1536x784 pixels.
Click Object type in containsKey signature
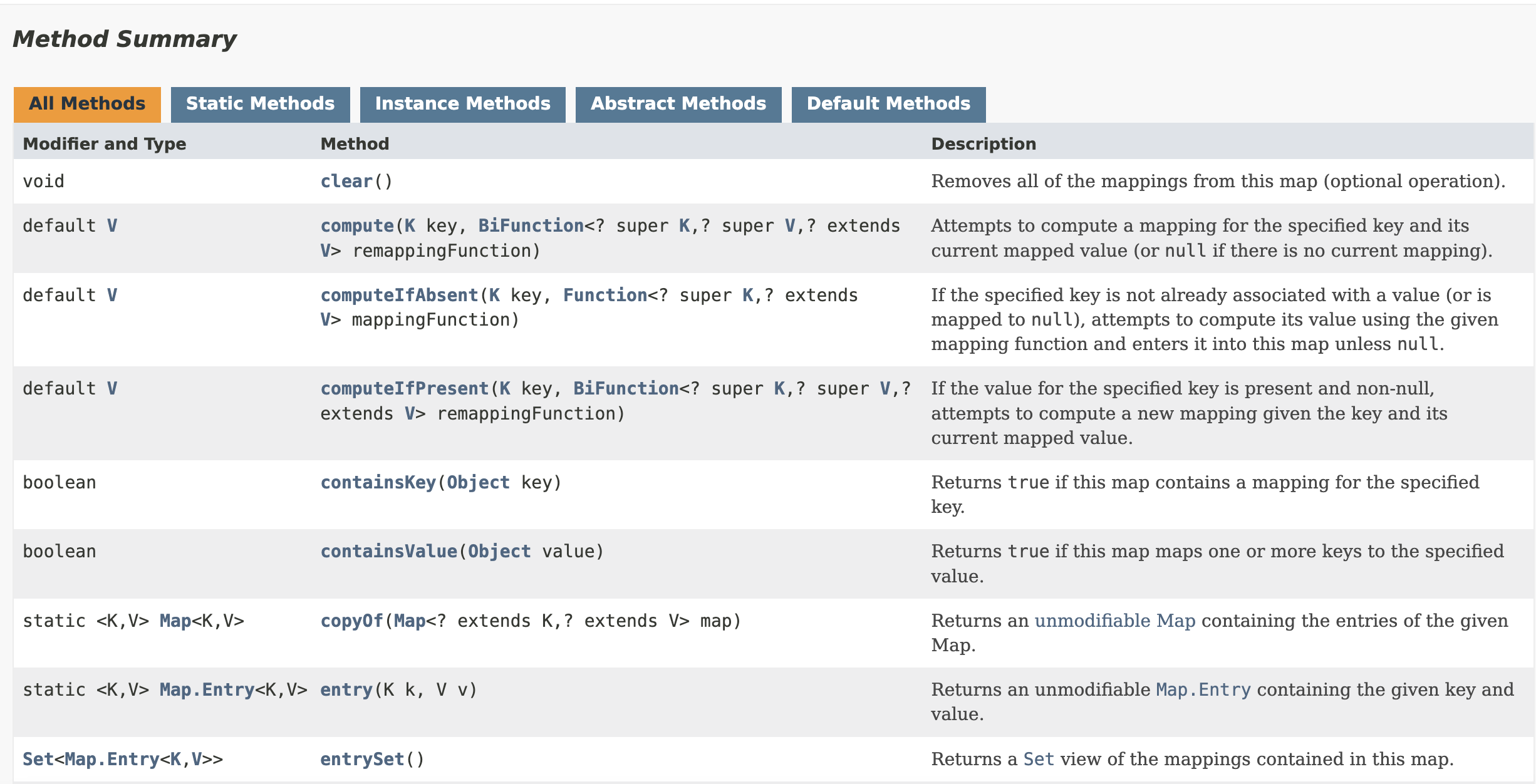pyautogui.click(x=478, y=483)
